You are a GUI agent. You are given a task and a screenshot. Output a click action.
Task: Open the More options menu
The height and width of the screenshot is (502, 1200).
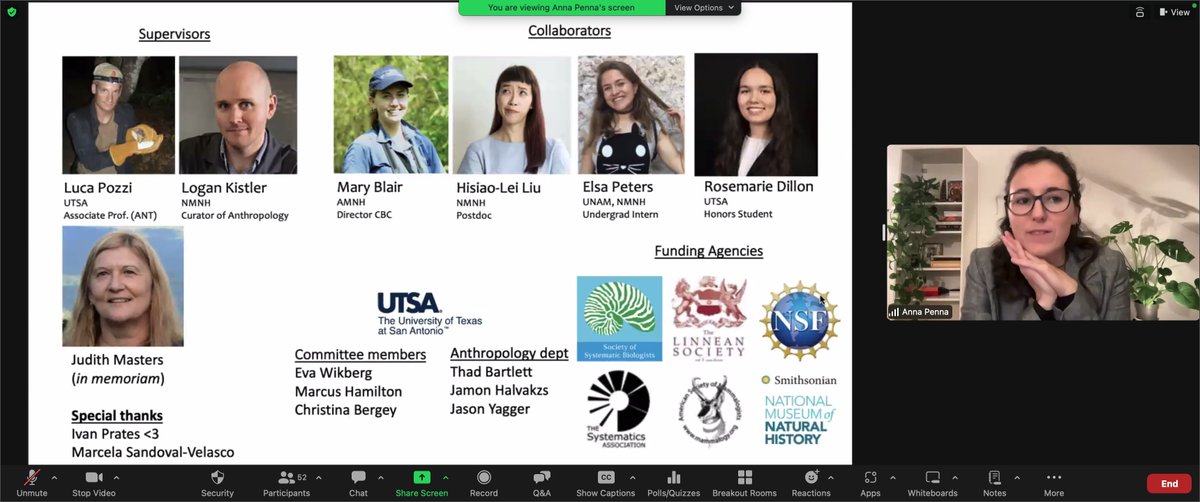point(1054,482)
